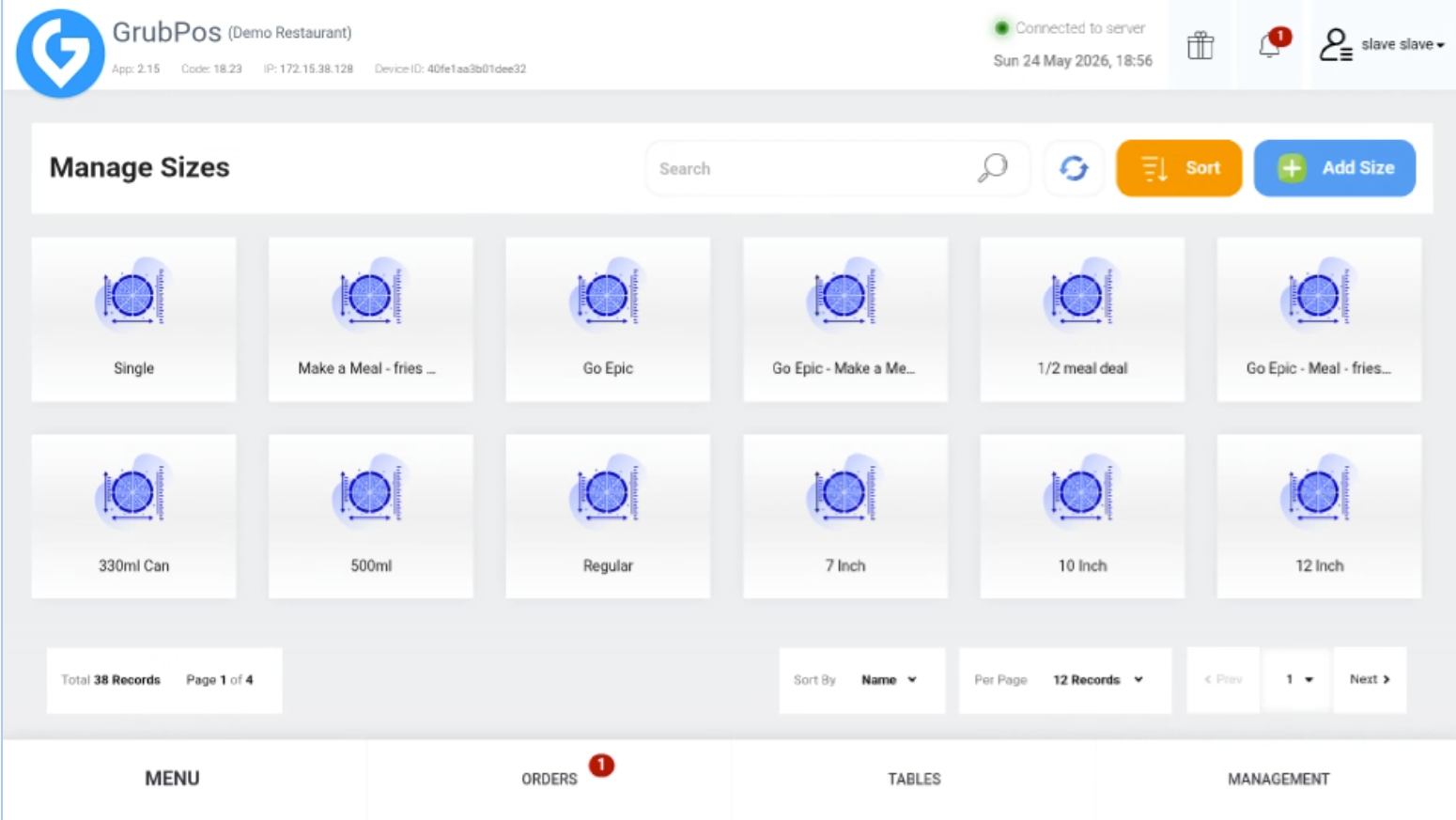Select the 7 Inch size label
The height and width of the screenshot is (820, 1456).
click(845, 565)
